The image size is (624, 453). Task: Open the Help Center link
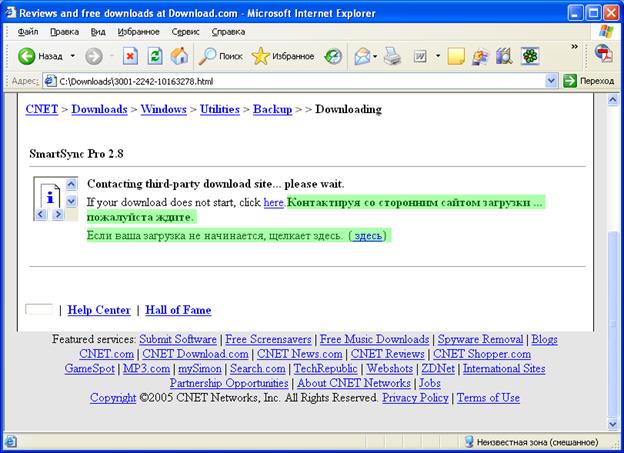click(99, 311)
